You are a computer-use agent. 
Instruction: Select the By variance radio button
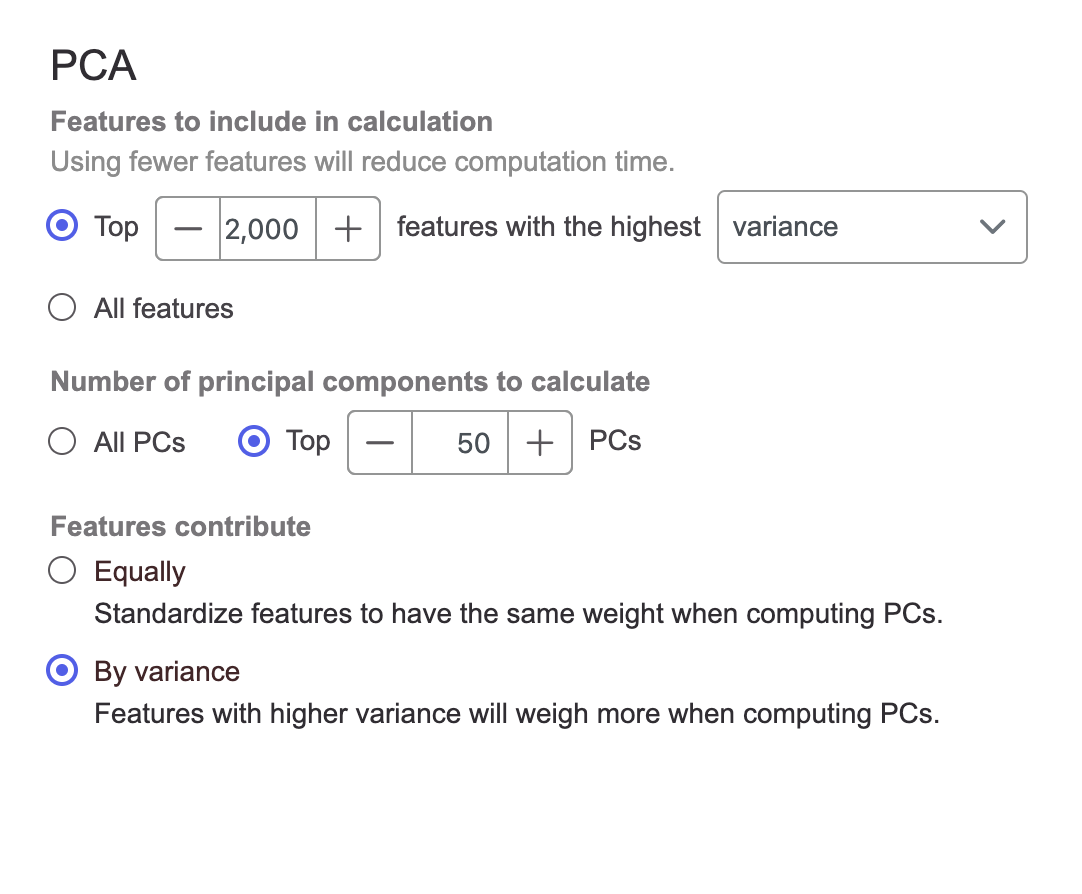coord(62,671)
